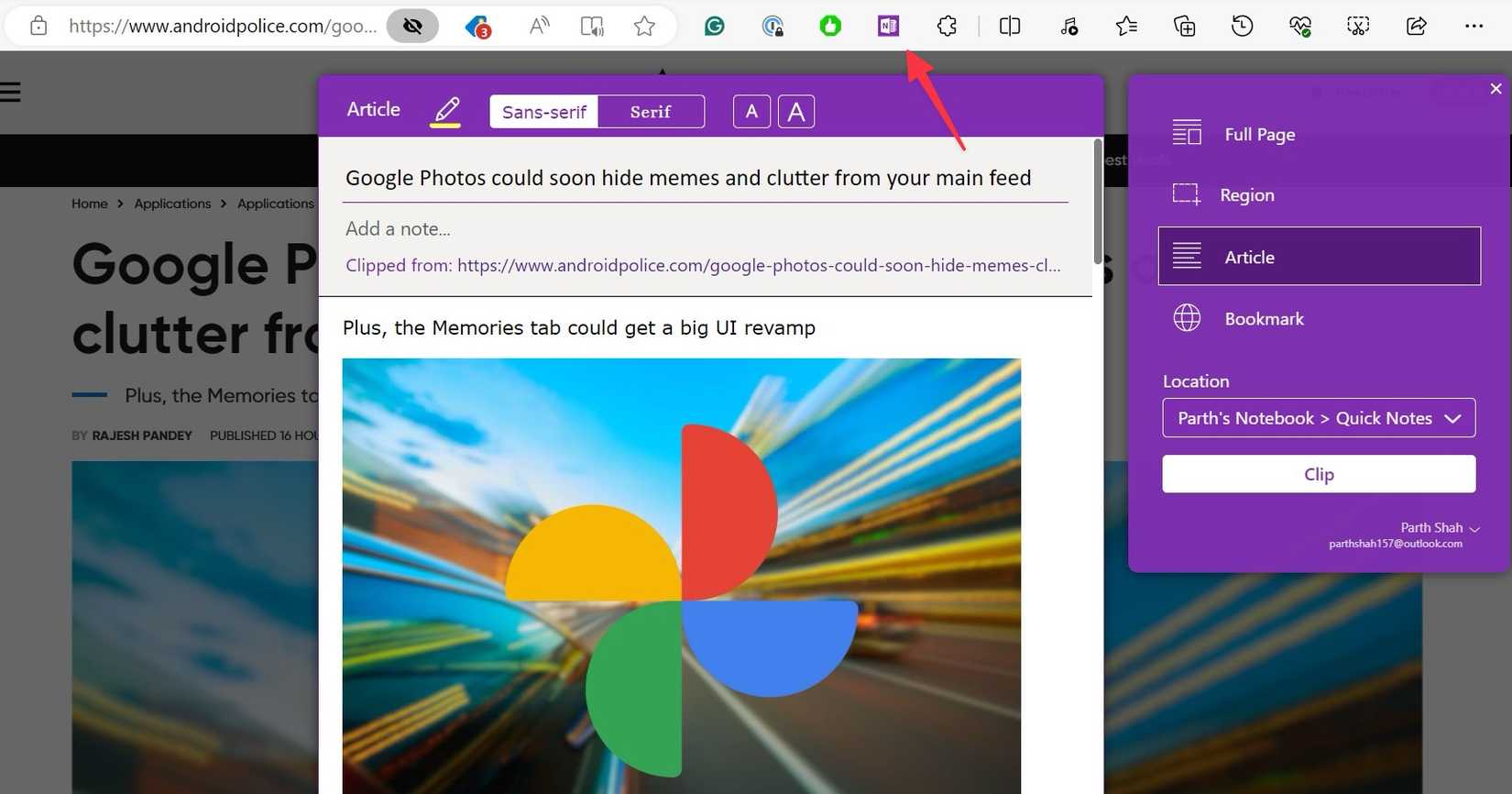
Task: Click the Clip button
Action: point(1319,474)
